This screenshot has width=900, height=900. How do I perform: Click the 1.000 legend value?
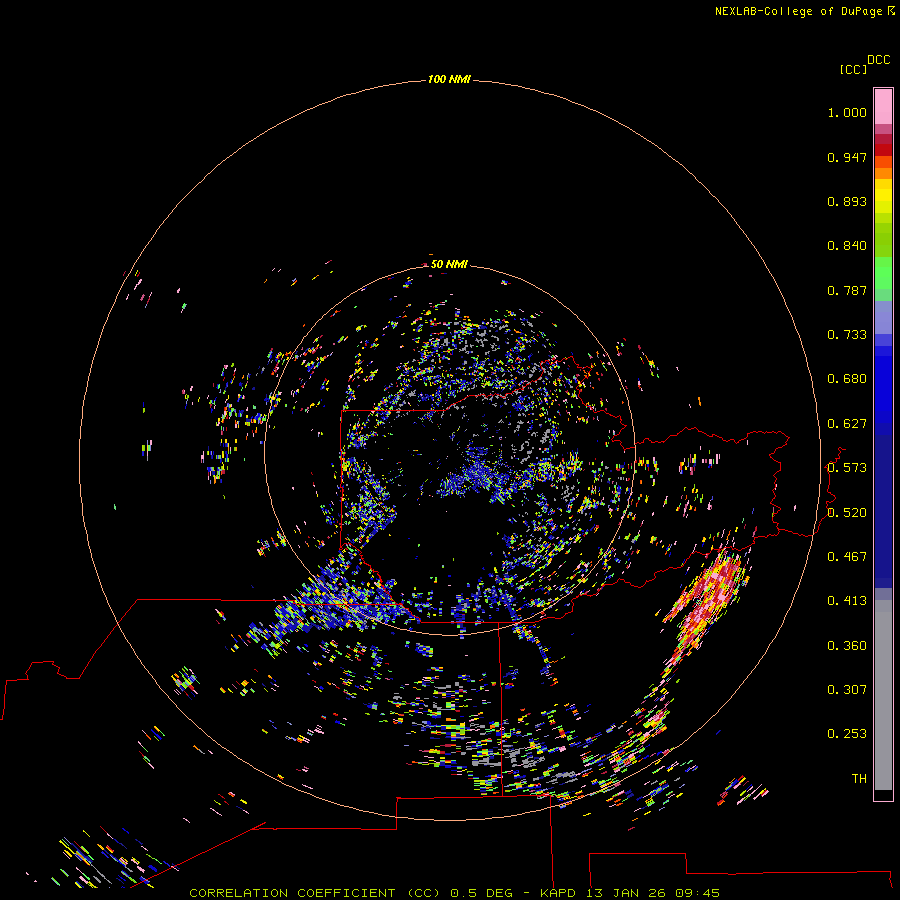[x=847, y=112]
